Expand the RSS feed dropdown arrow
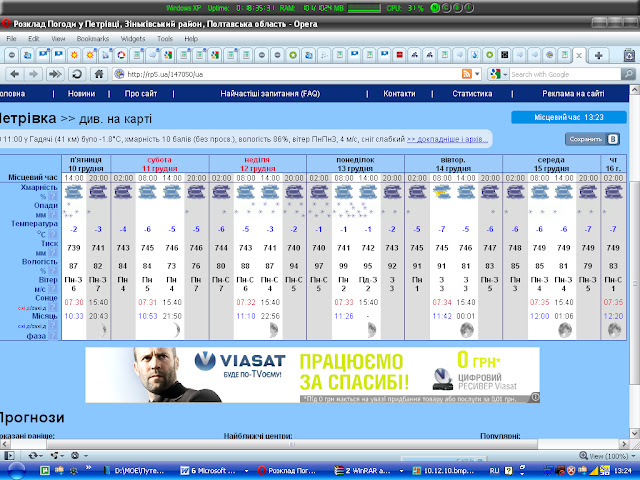Image resolution: width=640 pixels, height=480 pixels. (477, 74)
